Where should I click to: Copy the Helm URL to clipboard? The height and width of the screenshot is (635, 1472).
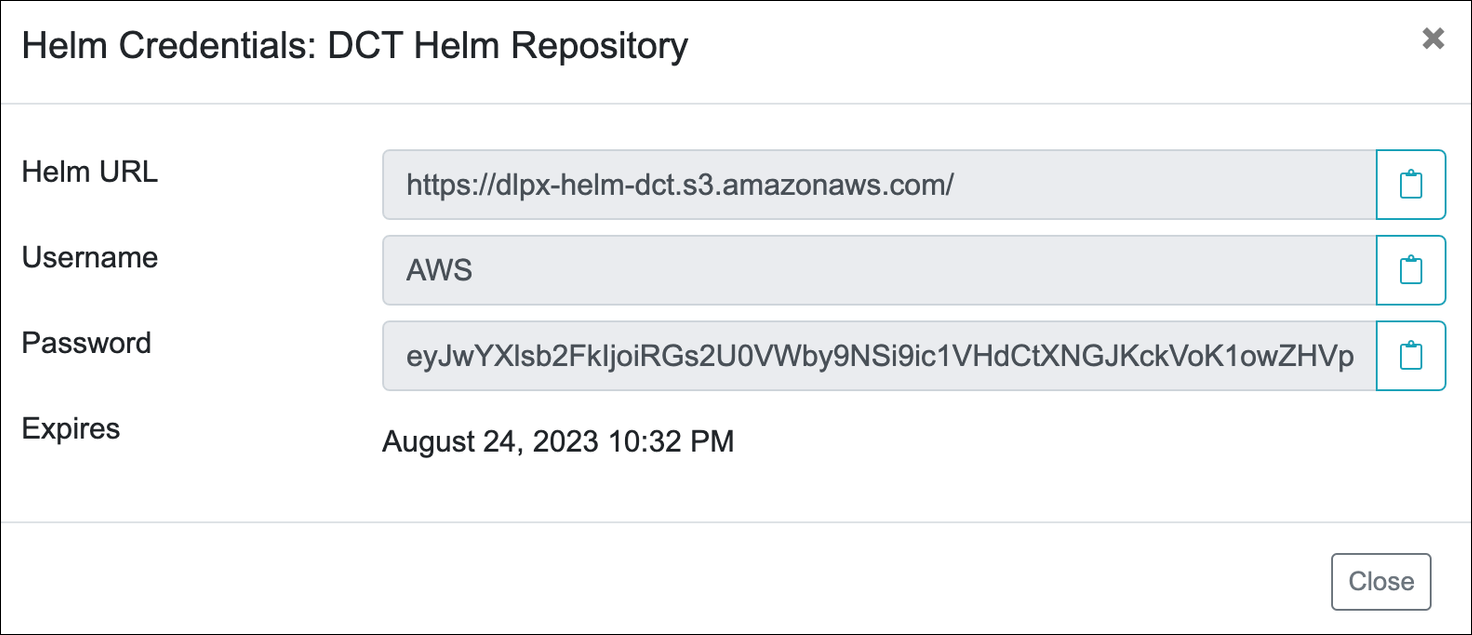click(1410, 185)
